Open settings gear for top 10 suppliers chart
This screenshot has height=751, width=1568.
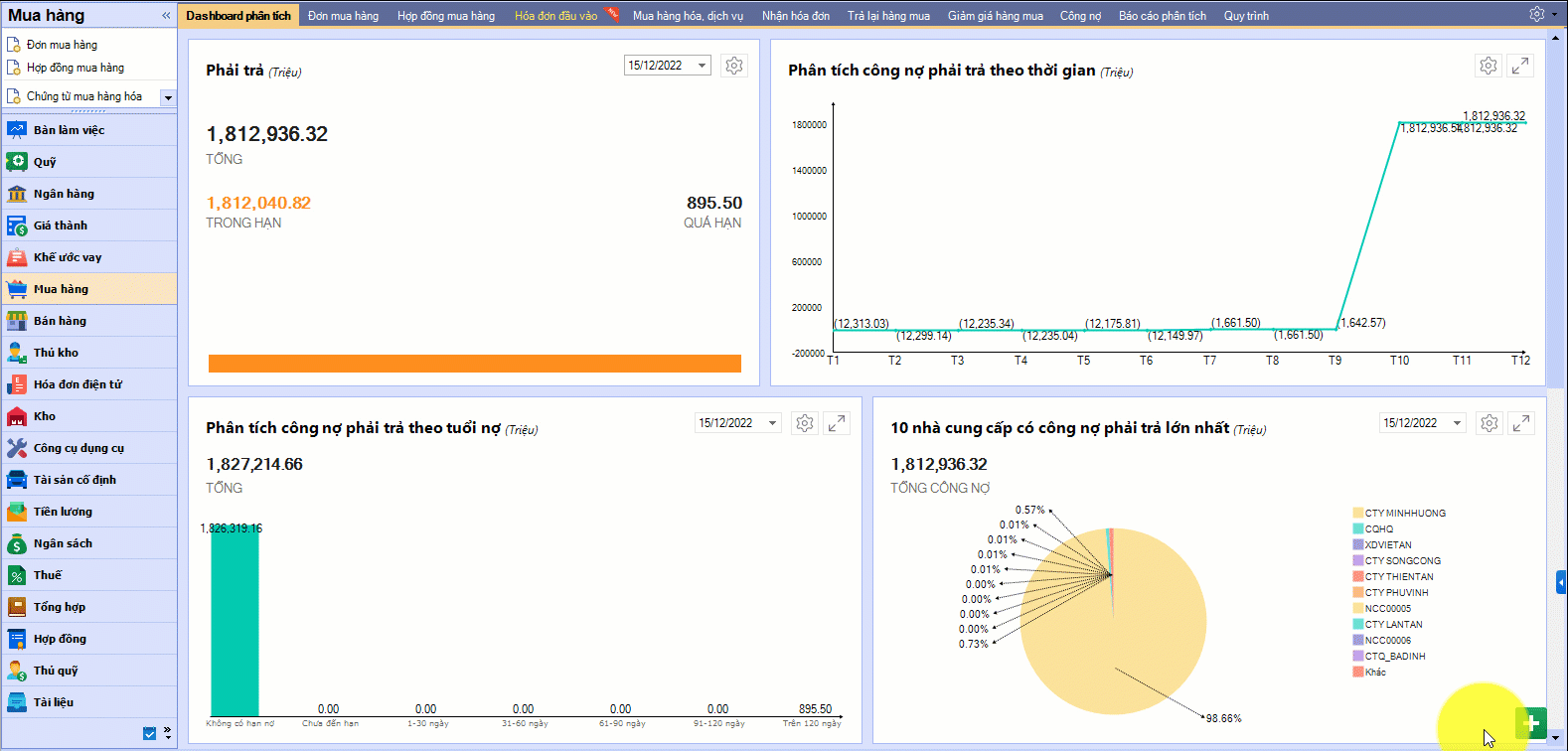point(1489,423)
